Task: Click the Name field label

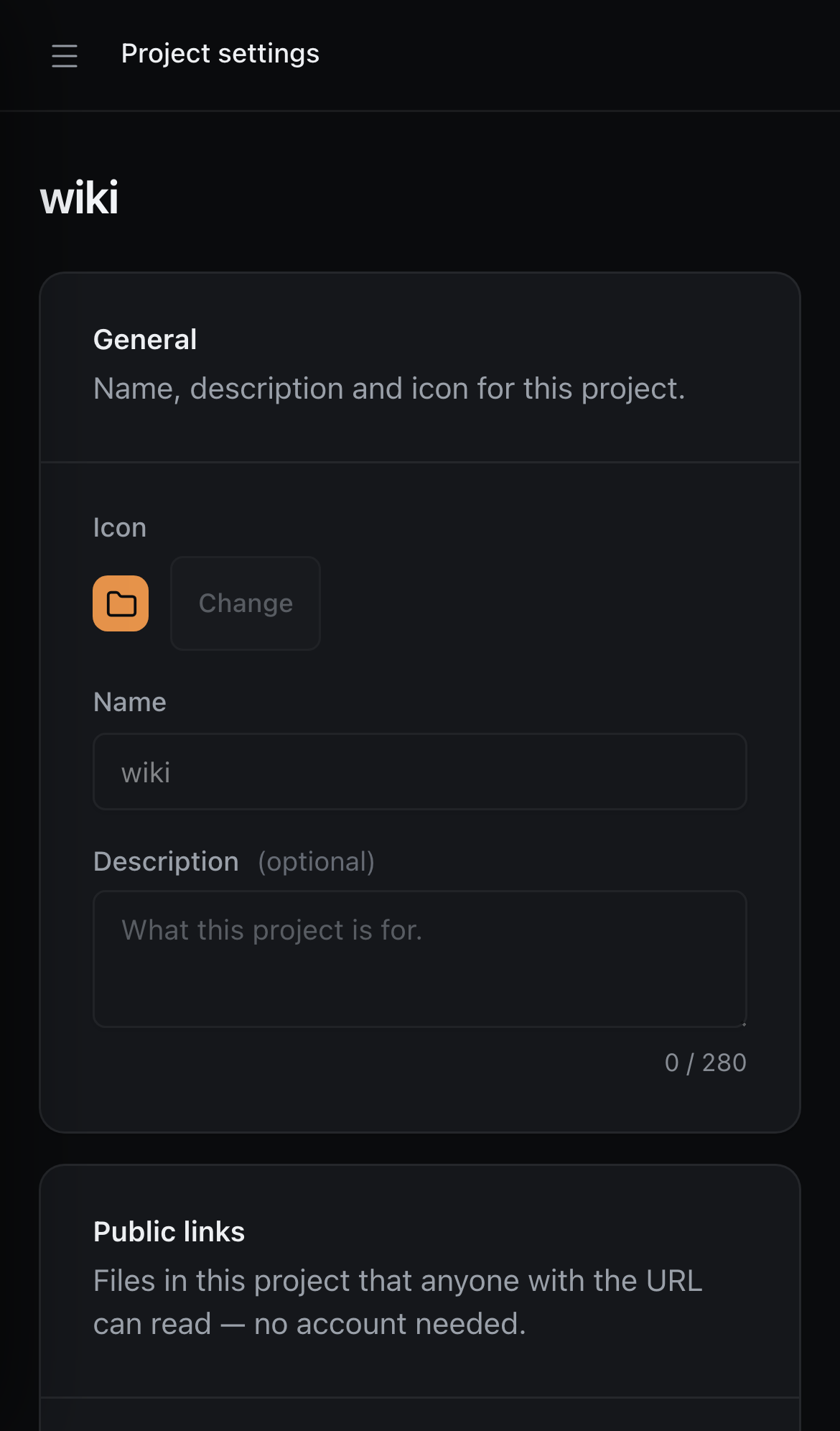Action: pos(130,702)
